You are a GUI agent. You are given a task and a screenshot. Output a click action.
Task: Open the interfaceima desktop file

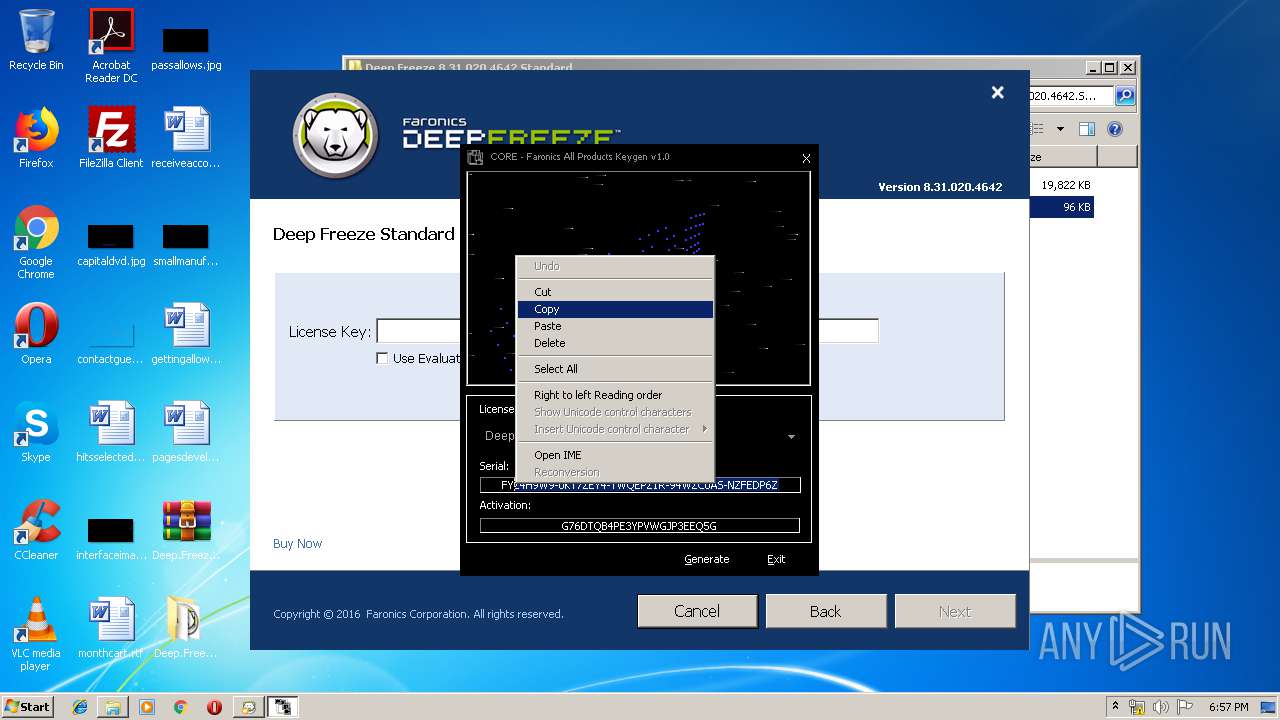(111, 540)
